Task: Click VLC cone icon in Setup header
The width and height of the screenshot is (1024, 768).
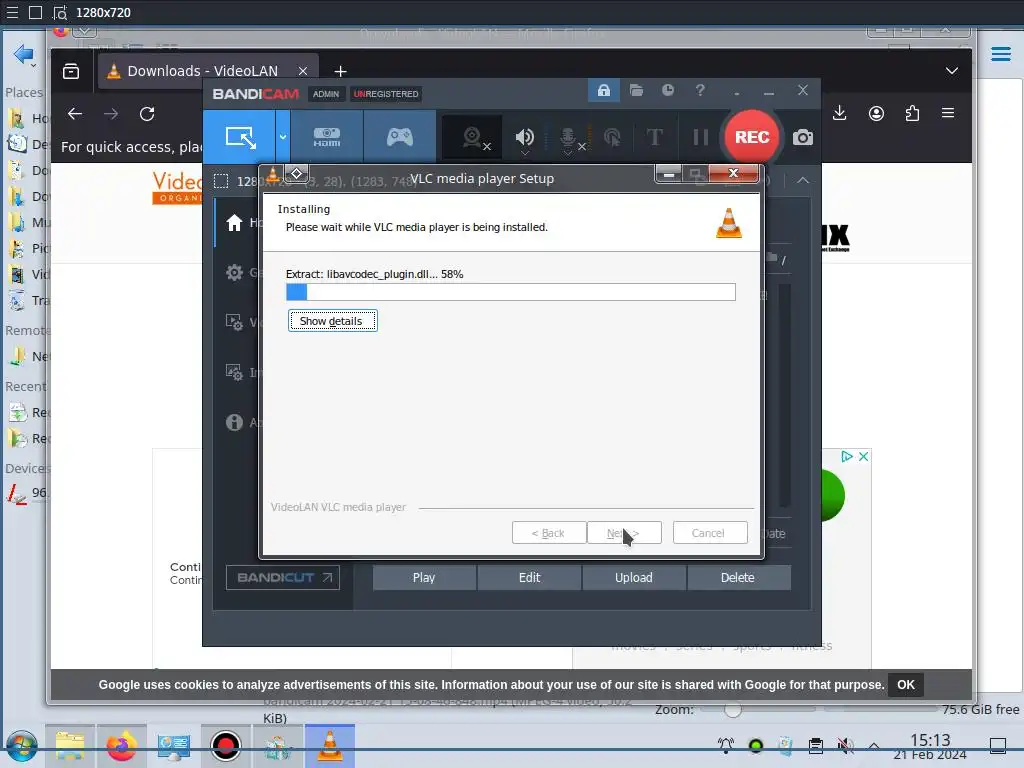Action: tap(729, 223)
